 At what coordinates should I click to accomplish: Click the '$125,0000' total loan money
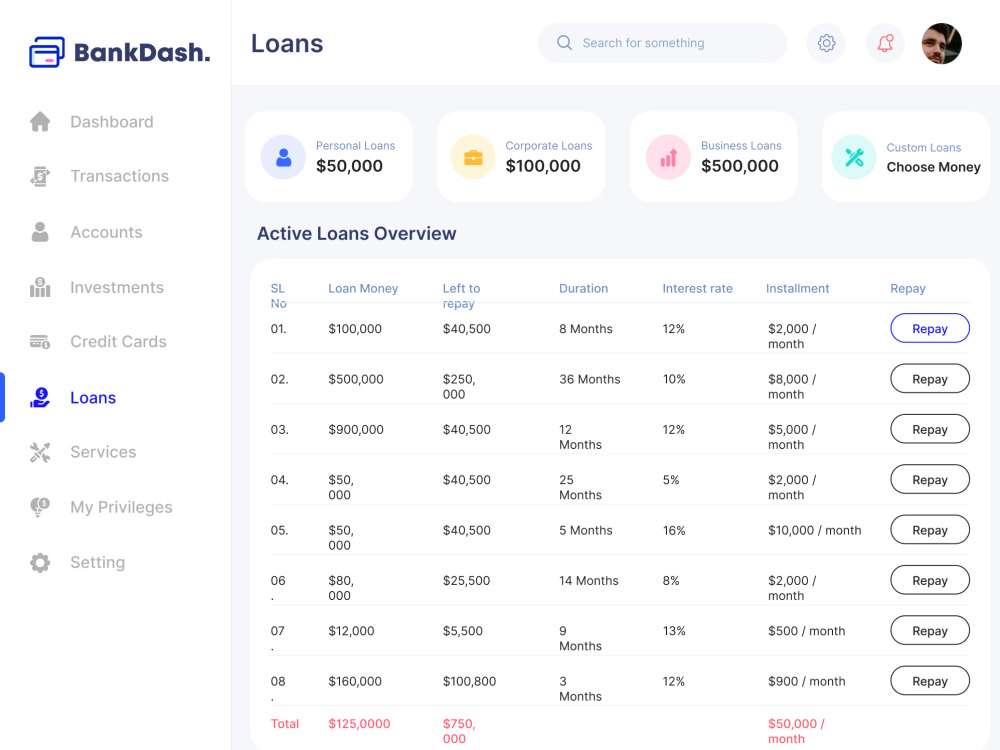(x=359, y=724)
